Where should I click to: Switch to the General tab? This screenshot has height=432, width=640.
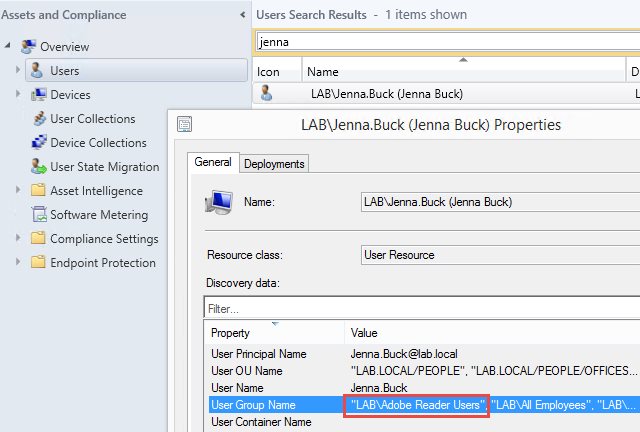point(213,163)
